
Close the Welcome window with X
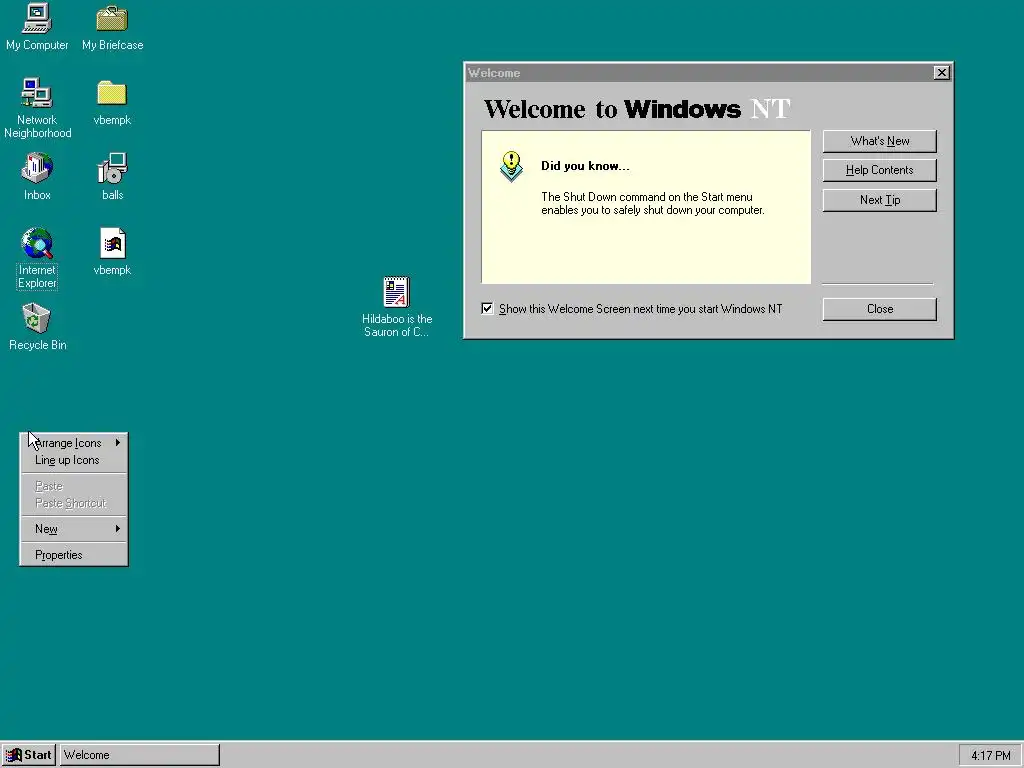941,72
